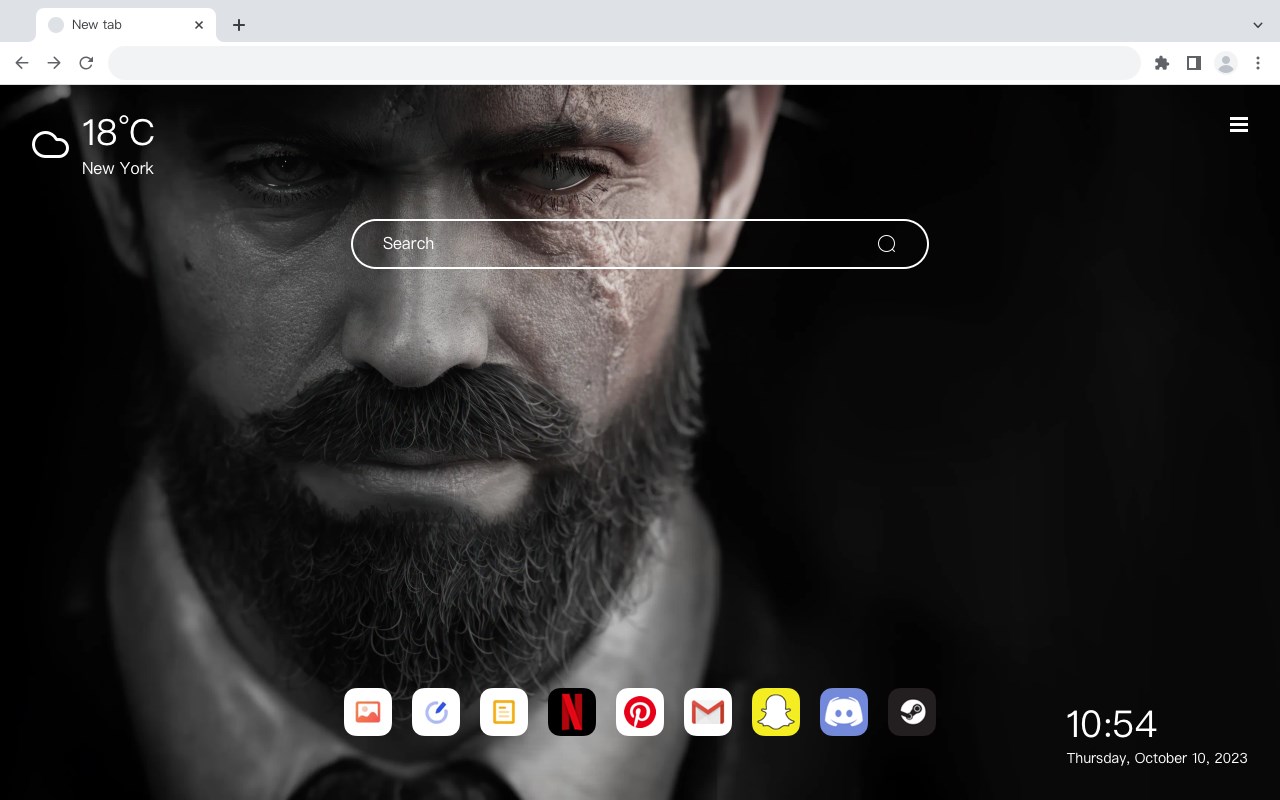Open the yellow notes shortcut icon

point(504,712)
